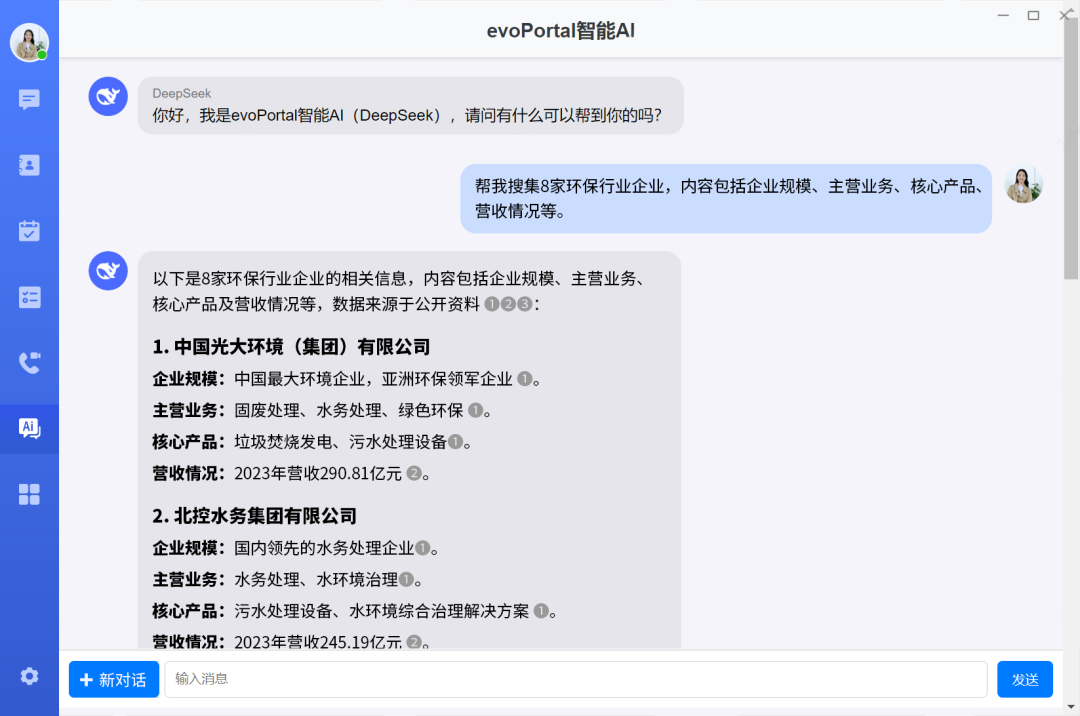The image size is (1080, 716).
Task: Select the AI assistant sidebar icon
Action: click(x=29, y=428)
